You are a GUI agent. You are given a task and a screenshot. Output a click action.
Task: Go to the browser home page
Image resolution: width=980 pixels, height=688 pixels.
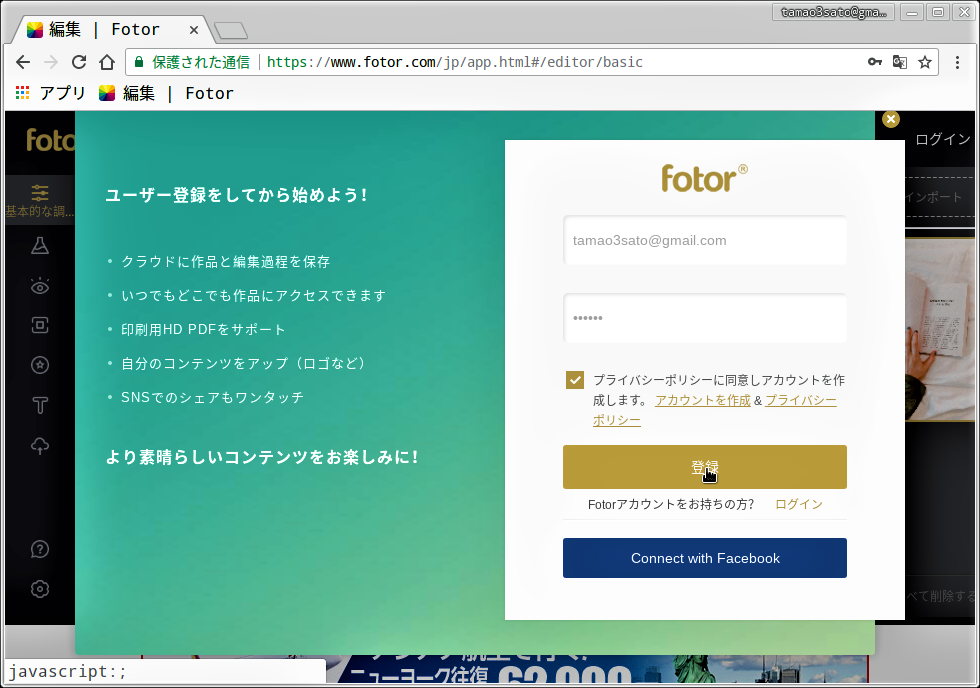108,62
